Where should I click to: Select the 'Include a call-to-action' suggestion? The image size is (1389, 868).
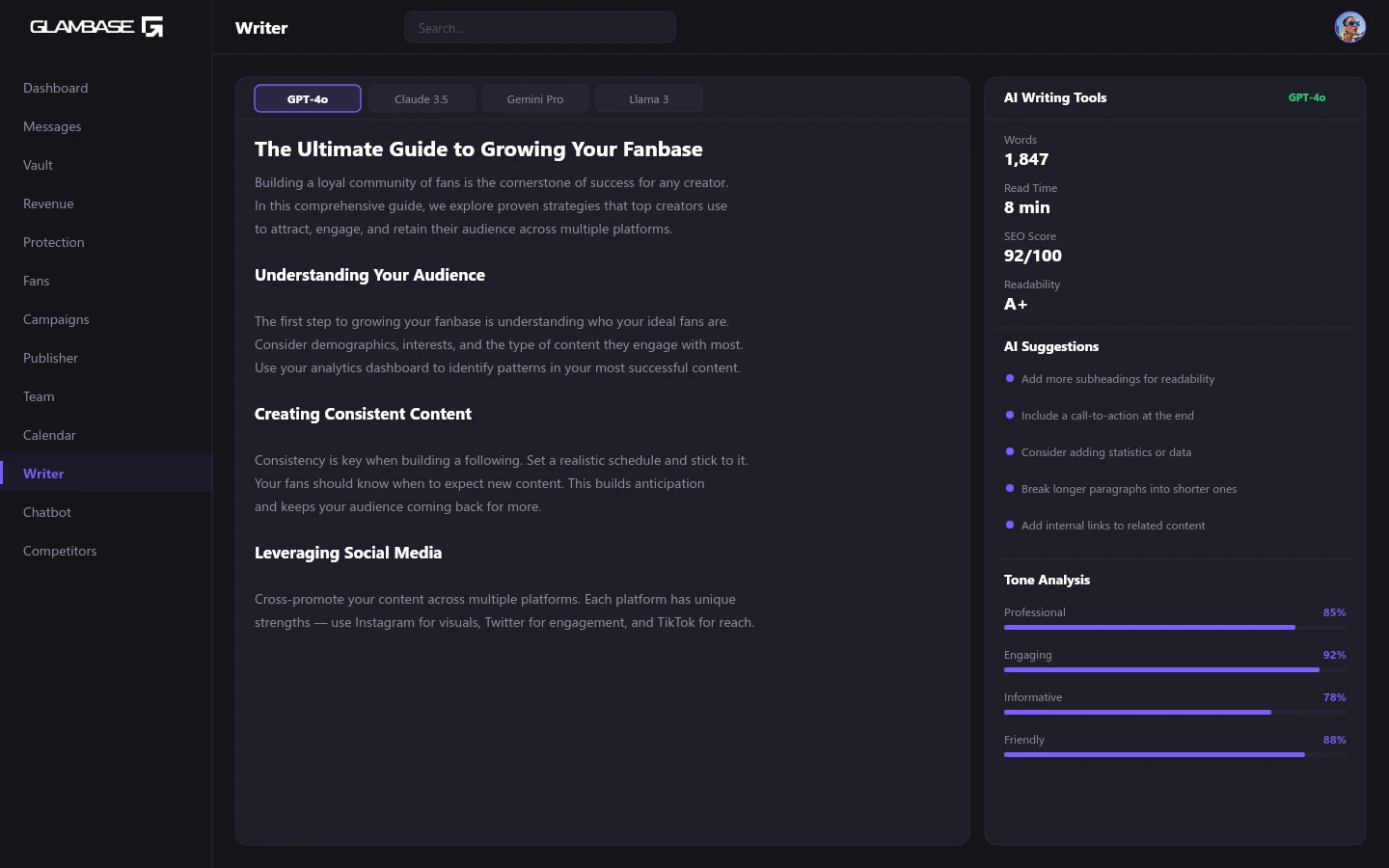(x=1106, y=416)
